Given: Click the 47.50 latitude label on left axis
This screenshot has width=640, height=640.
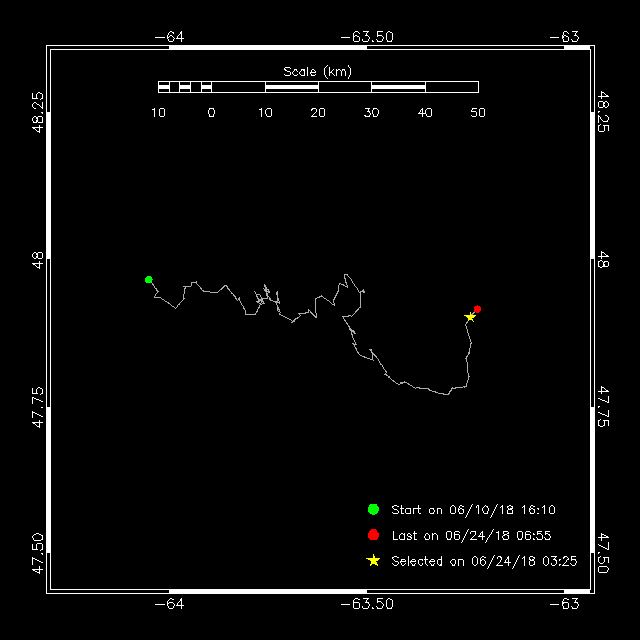Looking at the screenshot, I should coord(38,553).
